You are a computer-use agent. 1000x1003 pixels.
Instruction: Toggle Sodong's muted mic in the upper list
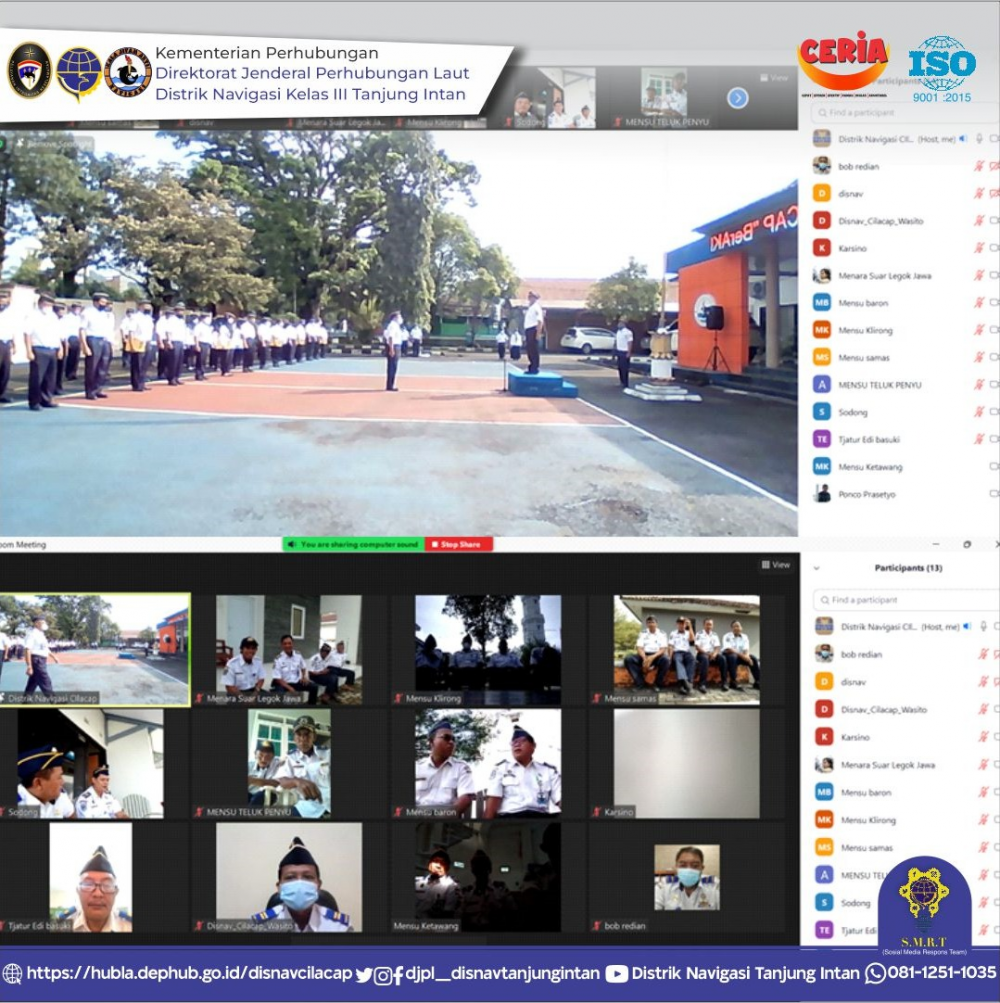pos(978,412)
